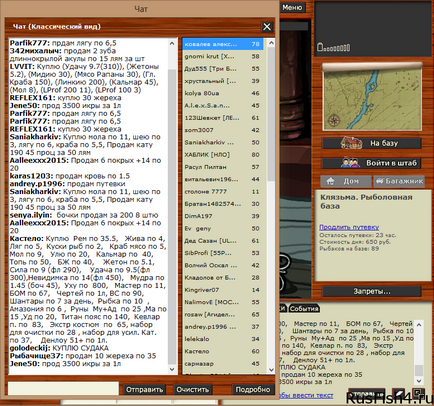Select player Kingriver07 in list
The height and width of the screenshot is (406, 434).
pyautogui.click(x=223, y=290)
